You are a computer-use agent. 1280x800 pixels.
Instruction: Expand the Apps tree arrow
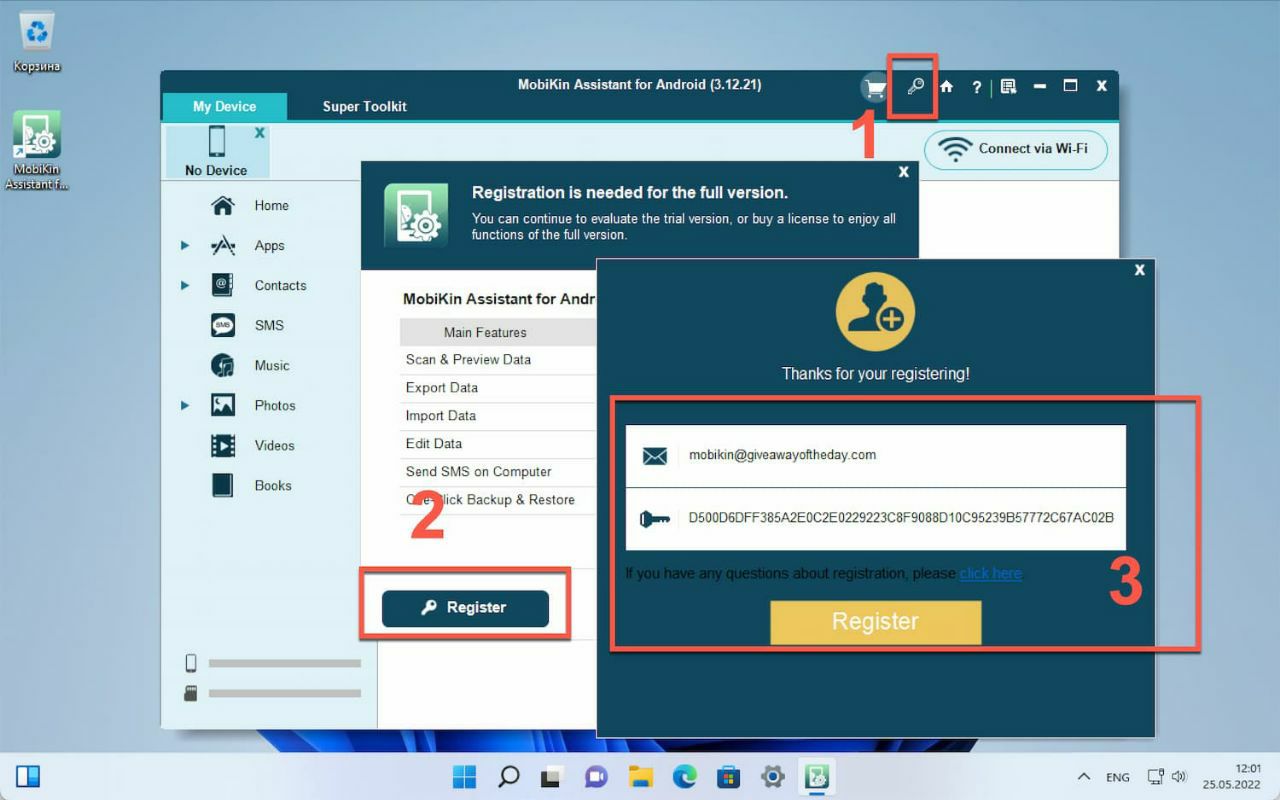tap(185, 245)
